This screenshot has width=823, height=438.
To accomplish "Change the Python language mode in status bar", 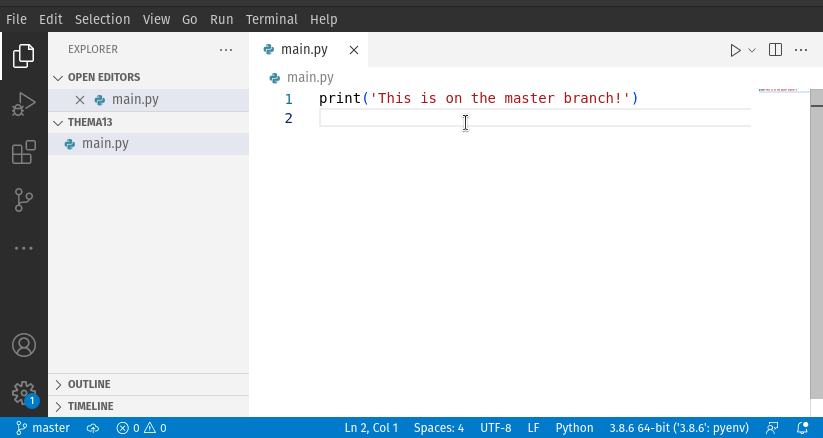I will coord(574,428).
